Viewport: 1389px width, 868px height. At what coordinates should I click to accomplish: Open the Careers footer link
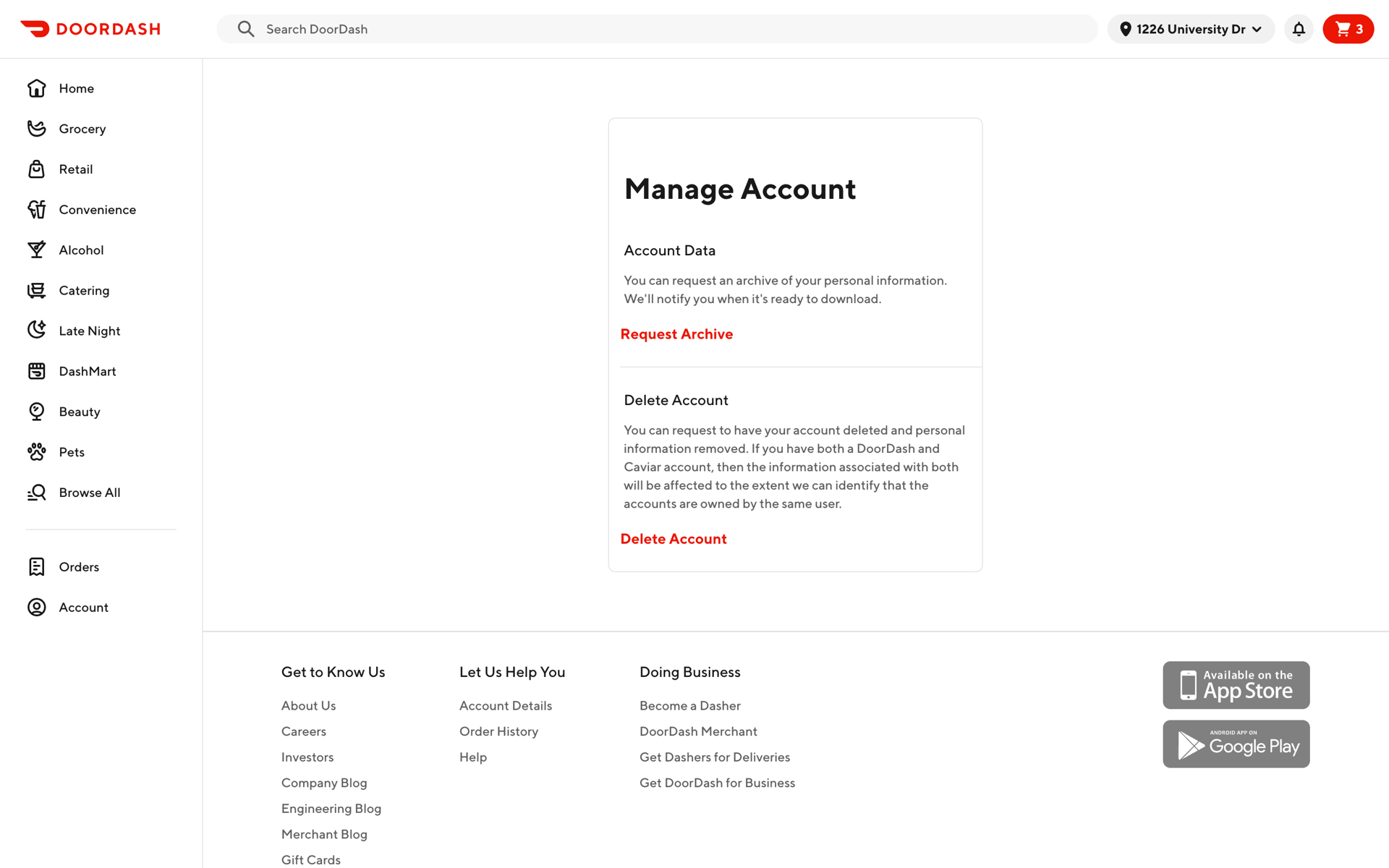(x=304, y=731)
